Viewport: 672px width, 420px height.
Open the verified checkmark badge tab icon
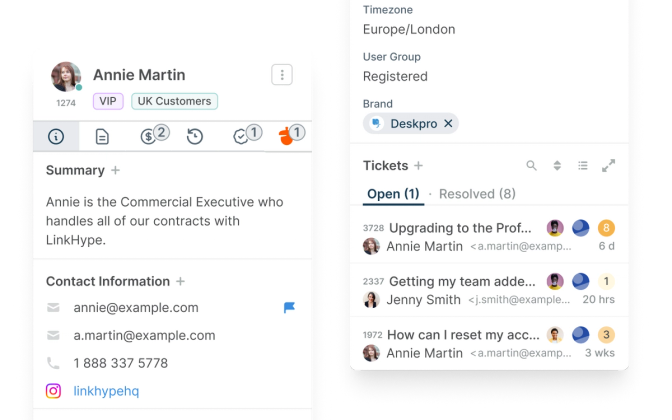coord(241,136)
